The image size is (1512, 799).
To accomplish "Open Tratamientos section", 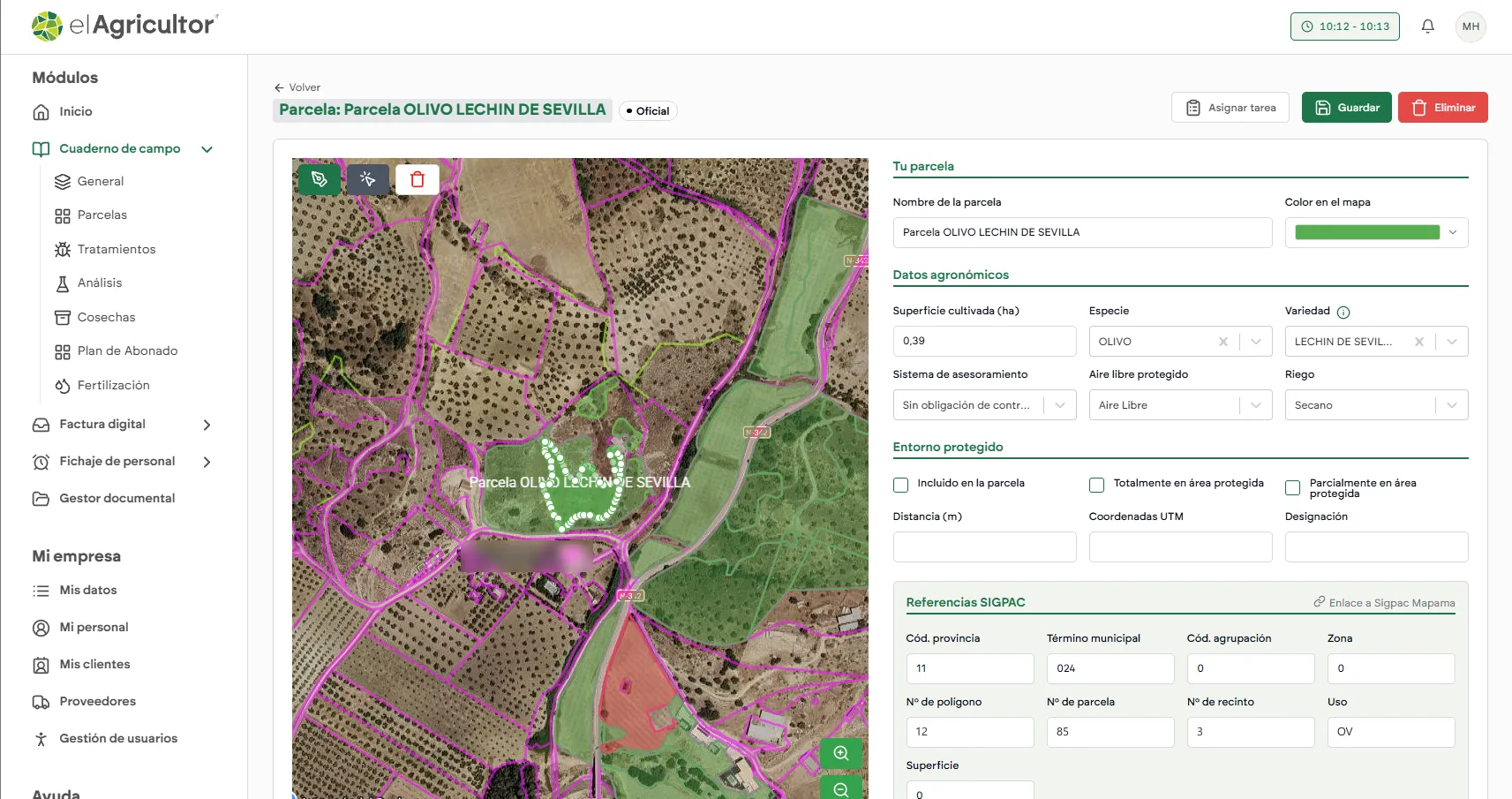I will pos(117,249).
